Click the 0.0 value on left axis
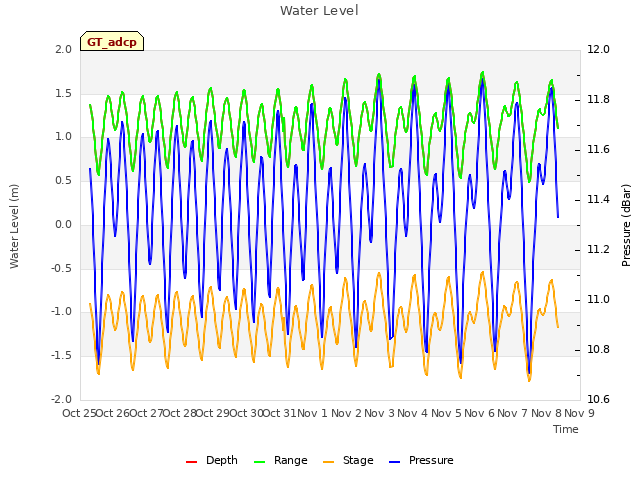 pos(64,224)
